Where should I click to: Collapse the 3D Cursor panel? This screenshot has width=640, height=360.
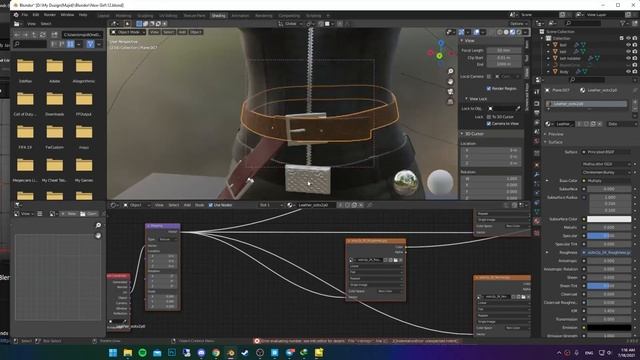coord(462,133)
